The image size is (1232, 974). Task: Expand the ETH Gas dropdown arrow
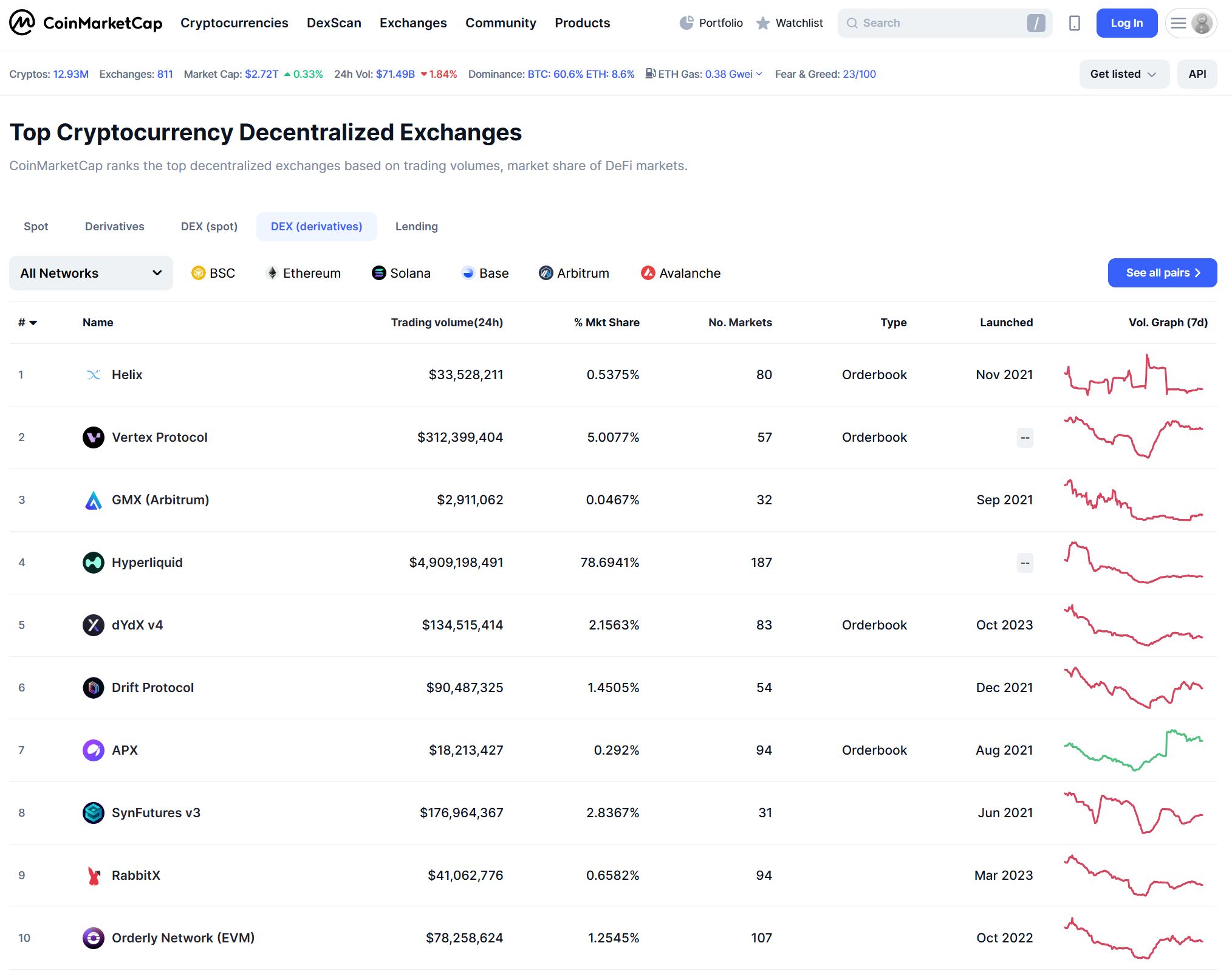click(x=759, y=74)
